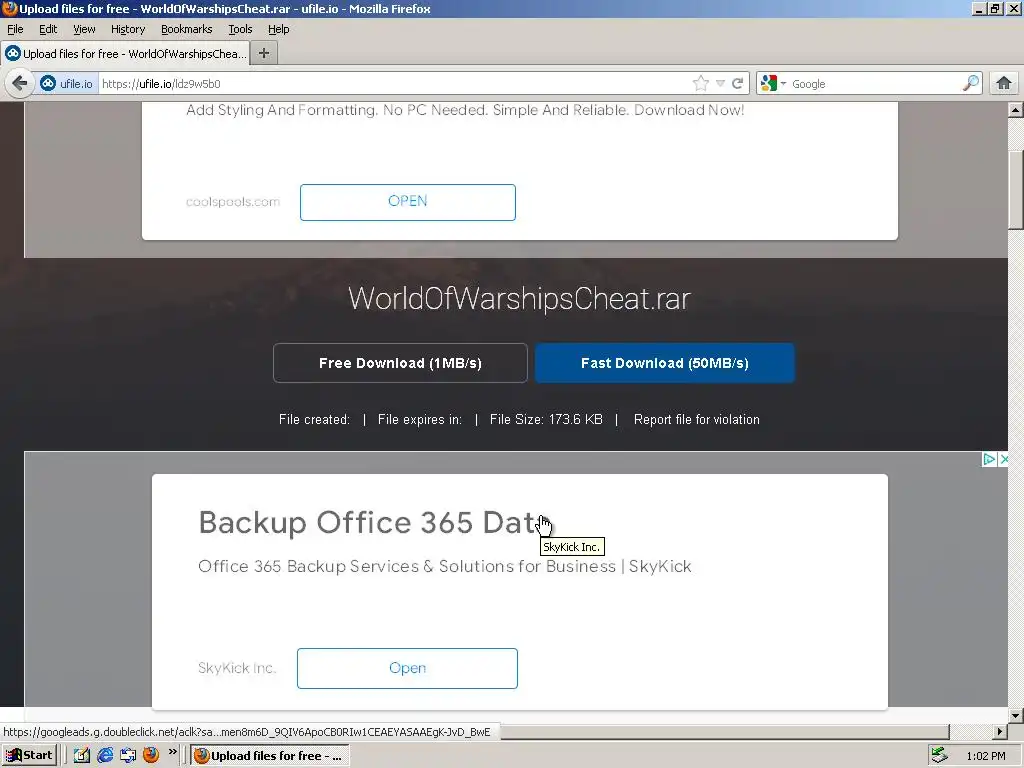1024x768 pixels.
Task: Select the Upload files for free tab
Action: (125, 54)
